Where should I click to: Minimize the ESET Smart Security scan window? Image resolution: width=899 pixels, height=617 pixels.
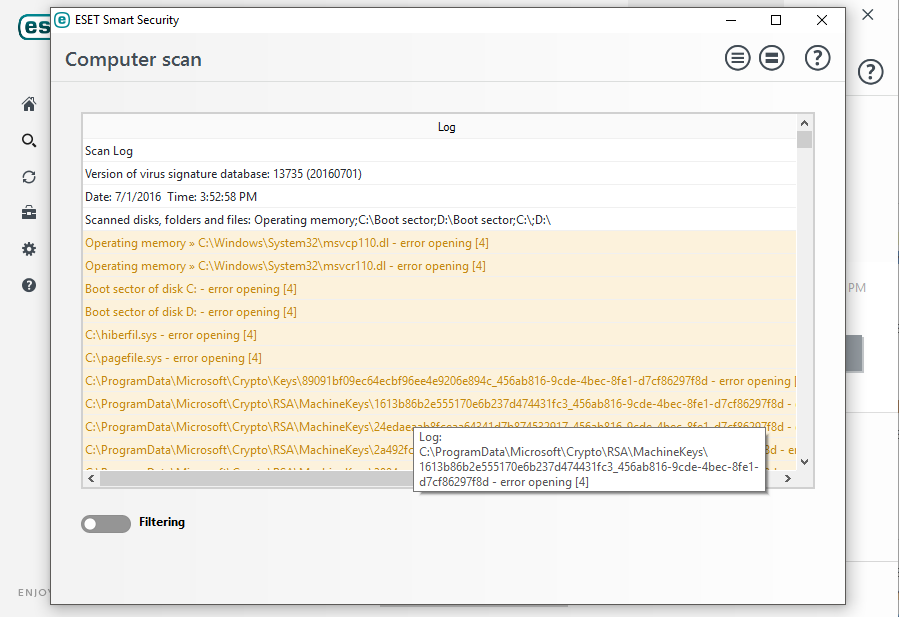tap(731, 20)
